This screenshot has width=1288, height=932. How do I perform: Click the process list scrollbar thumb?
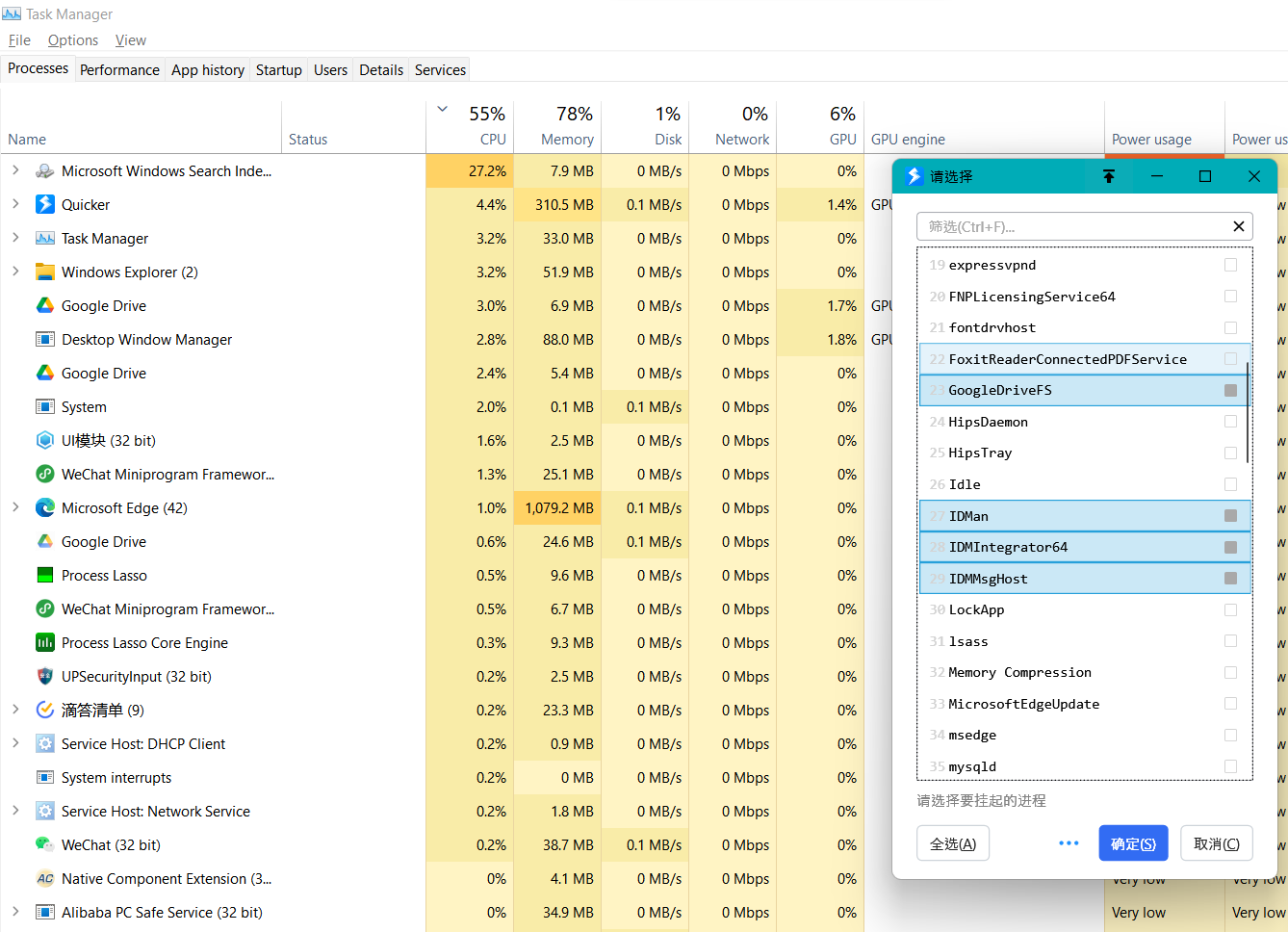click(1248, 412)
